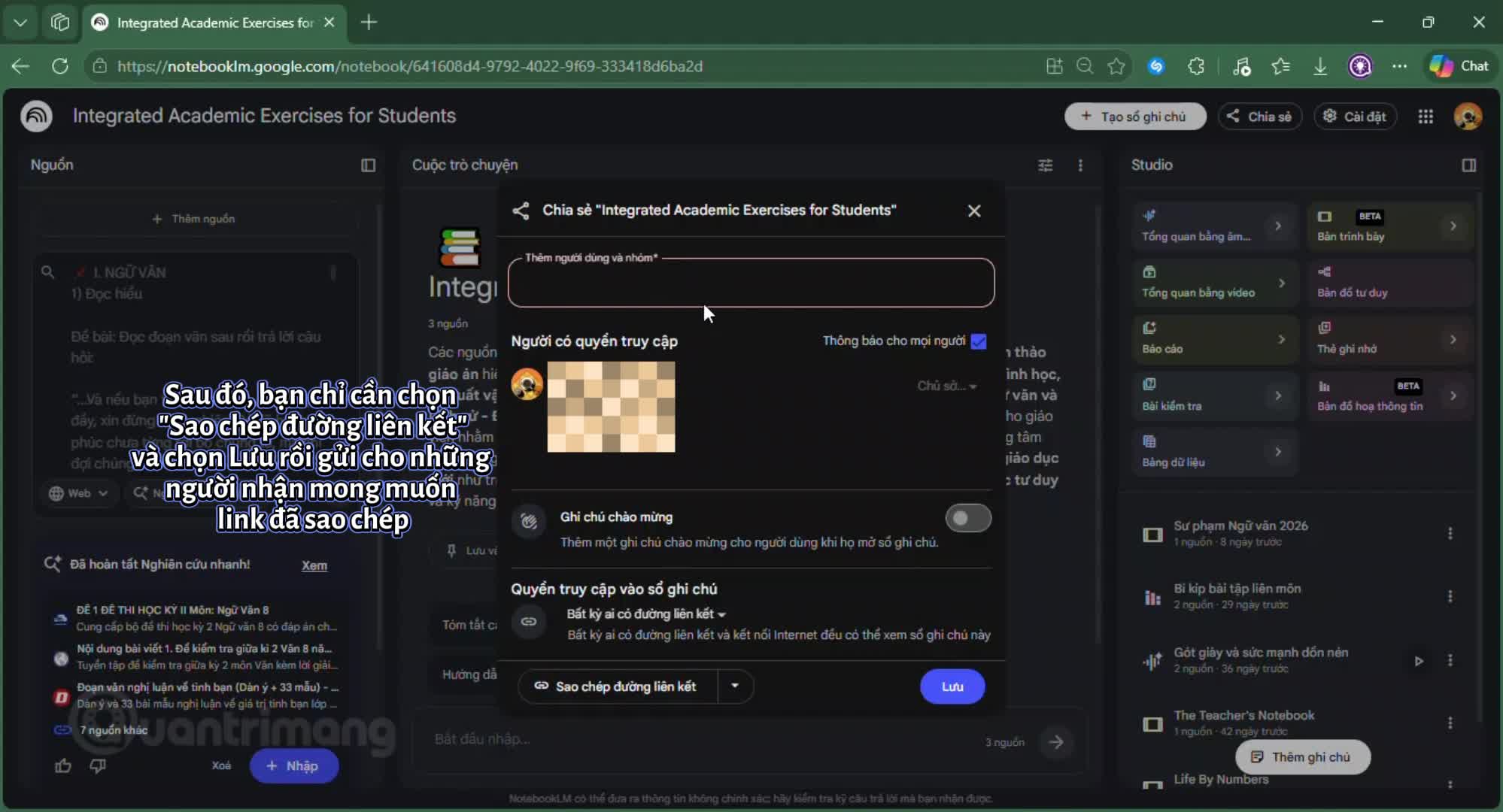The width and height of the screenshot is (1503, 812).
Task: Open more options for The Teacher's Notebook
Action: coord(1450,723)
